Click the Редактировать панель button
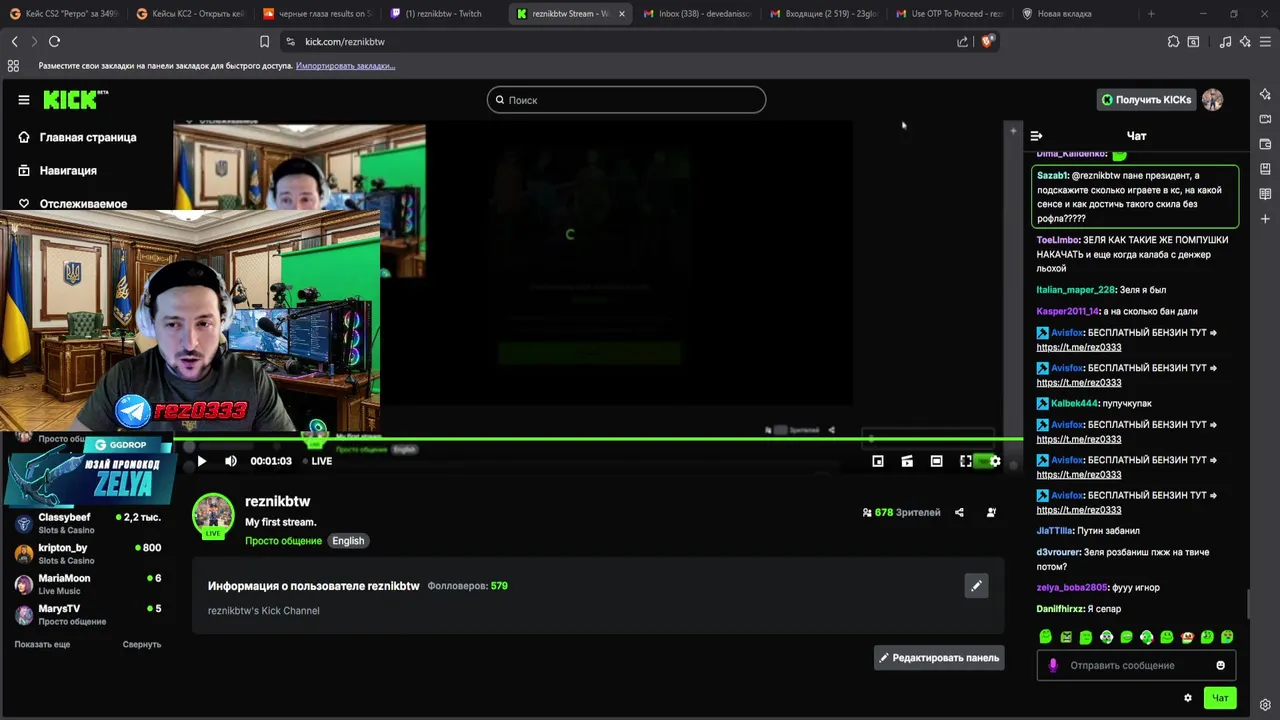Image resolution: width=1280 pixels, height=720 pixels. [939, 658]
